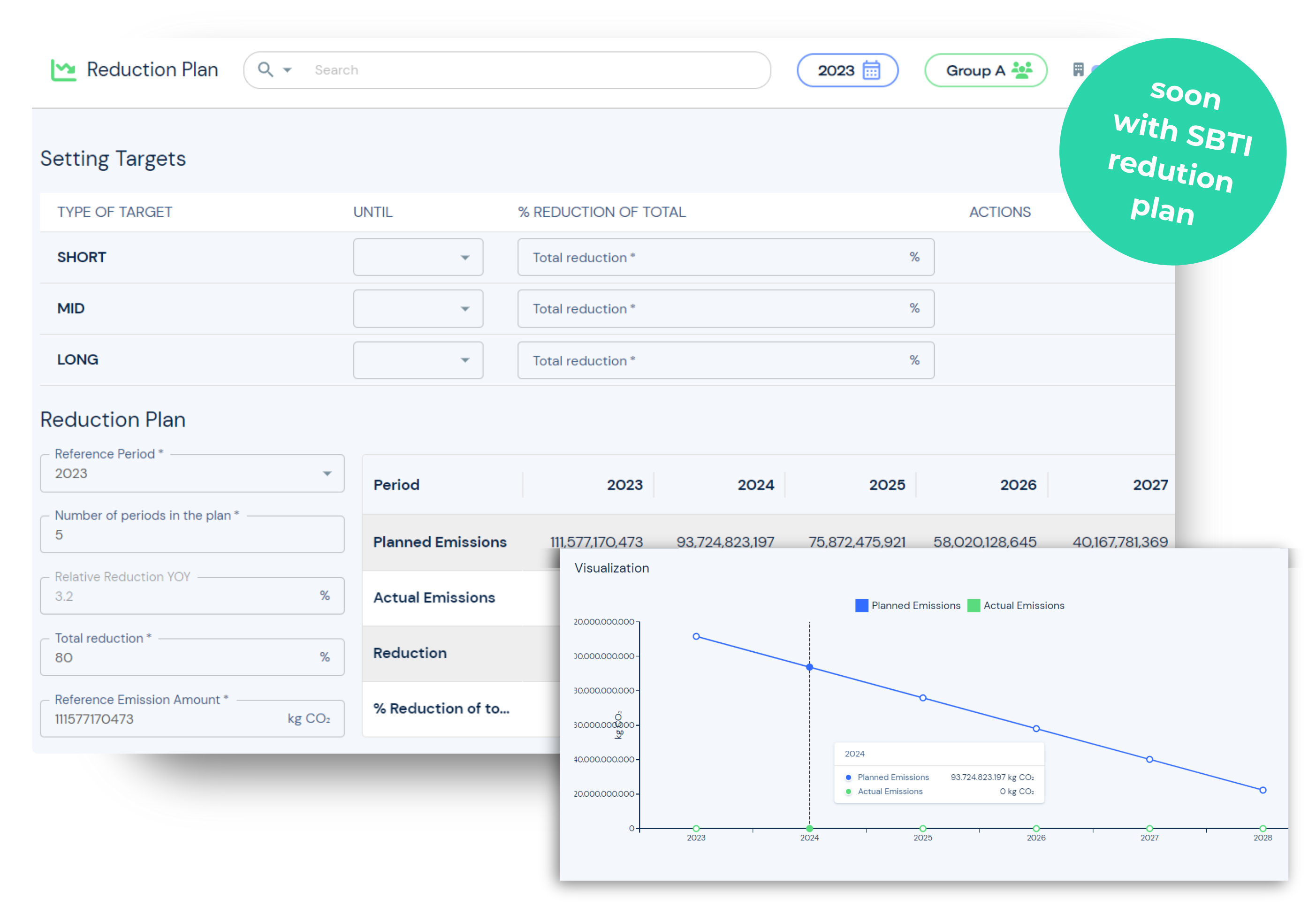Click the people icon in Group A
The image size is (1316, 915).
point(1021,70)
